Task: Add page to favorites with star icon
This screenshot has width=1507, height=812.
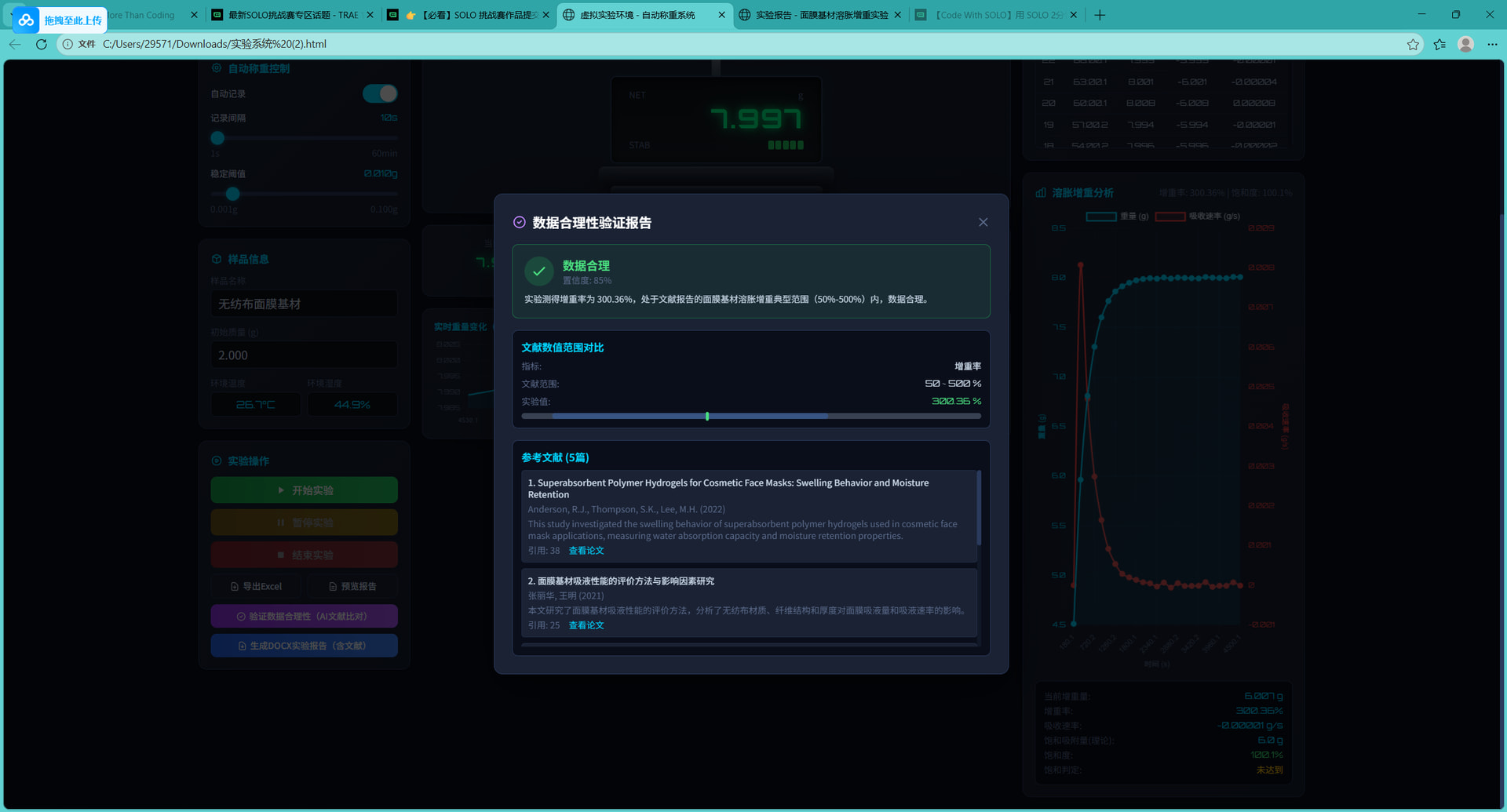Action: click(x=1413, y=44)
